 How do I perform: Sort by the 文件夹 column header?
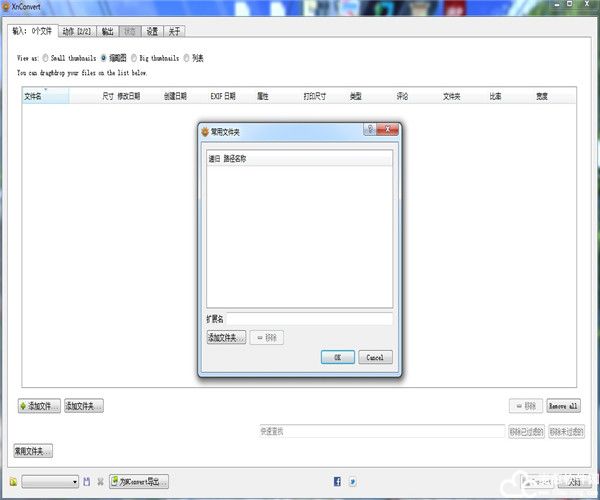(452, 96)
